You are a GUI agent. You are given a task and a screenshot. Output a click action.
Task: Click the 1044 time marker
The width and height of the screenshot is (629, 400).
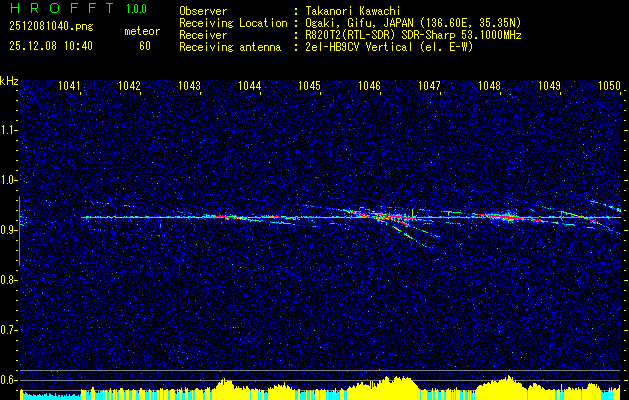click(250, 85)
